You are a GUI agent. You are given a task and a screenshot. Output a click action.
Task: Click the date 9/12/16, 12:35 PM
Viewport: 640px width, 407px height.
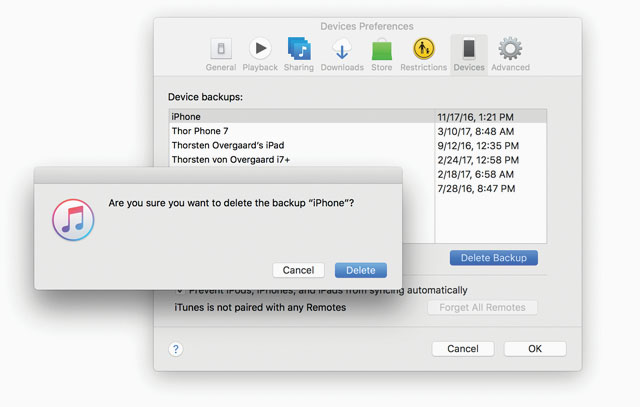[478, 146]
